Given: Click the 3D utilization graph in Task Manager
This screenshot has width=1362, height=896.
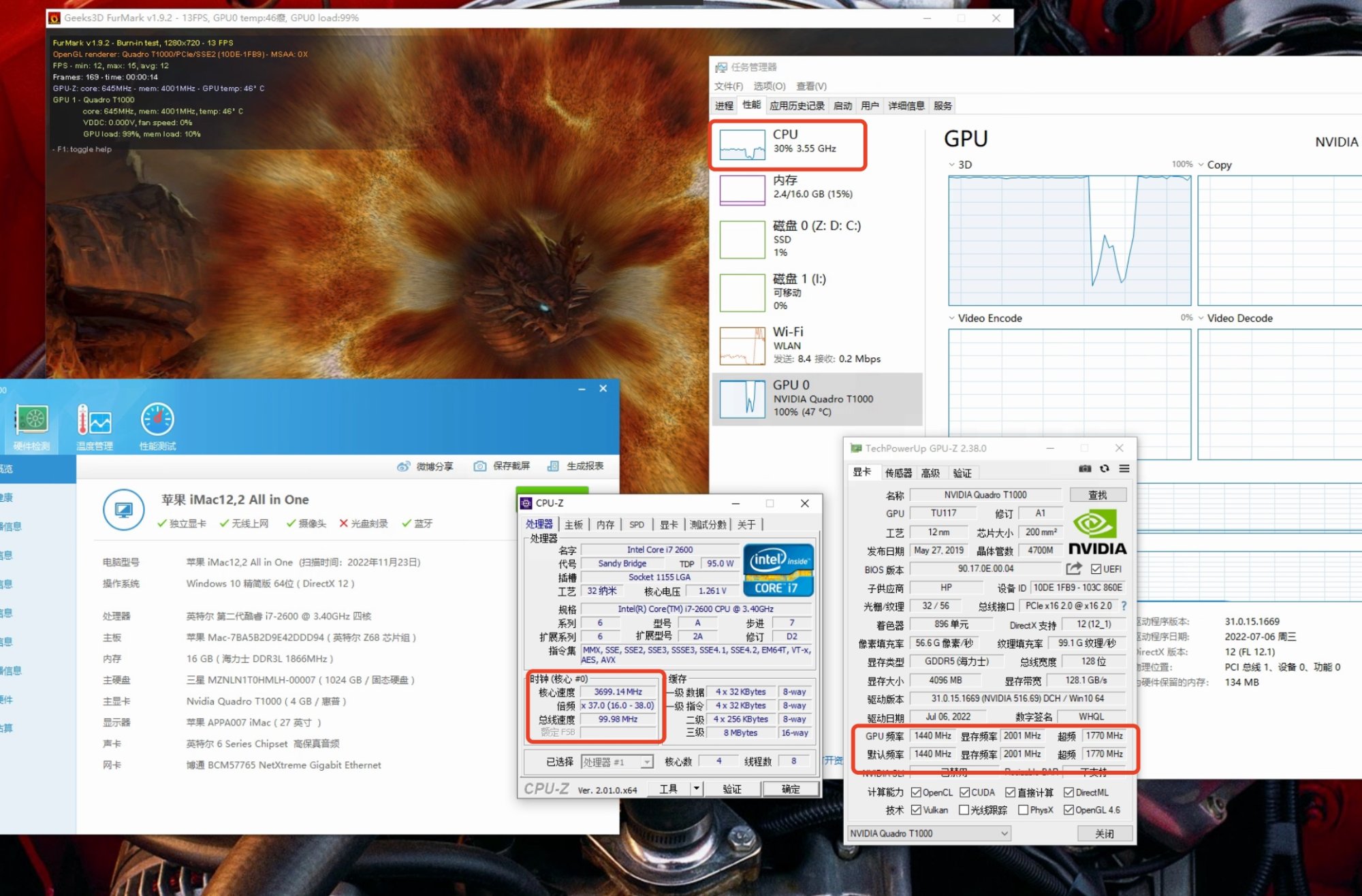Looking at the screenshot, I should coord(1069,240).
